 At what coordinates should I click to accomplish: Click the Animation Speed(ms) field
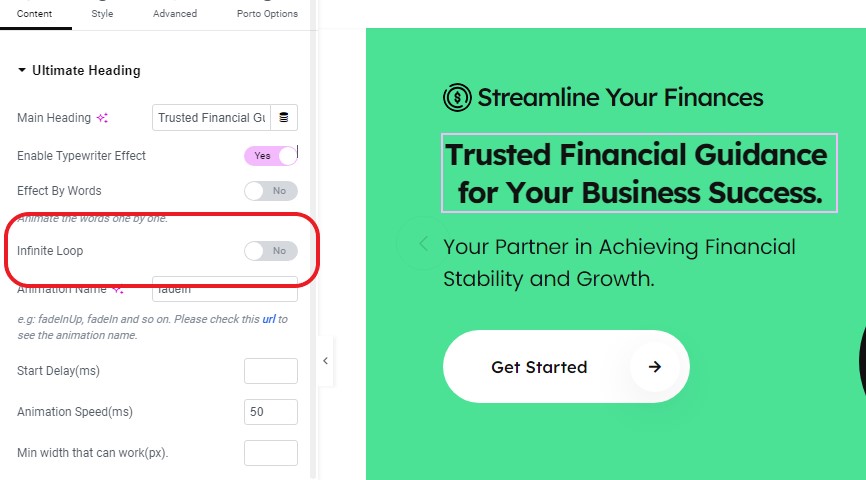(271, 412)
